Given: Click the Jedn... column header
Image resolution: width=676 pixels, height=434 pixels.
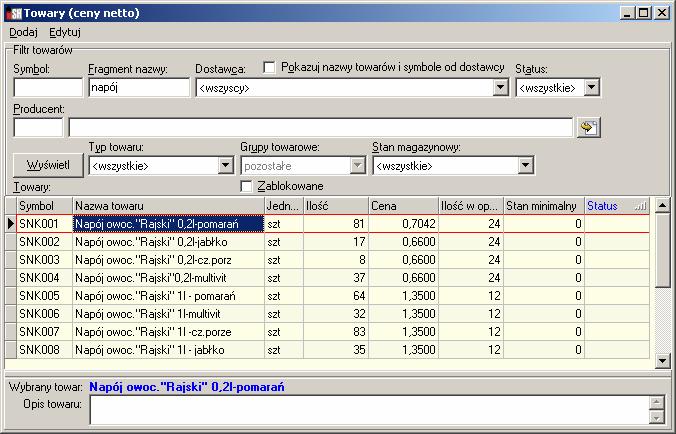Looking at the screenshot, I should tap(284, 206).
